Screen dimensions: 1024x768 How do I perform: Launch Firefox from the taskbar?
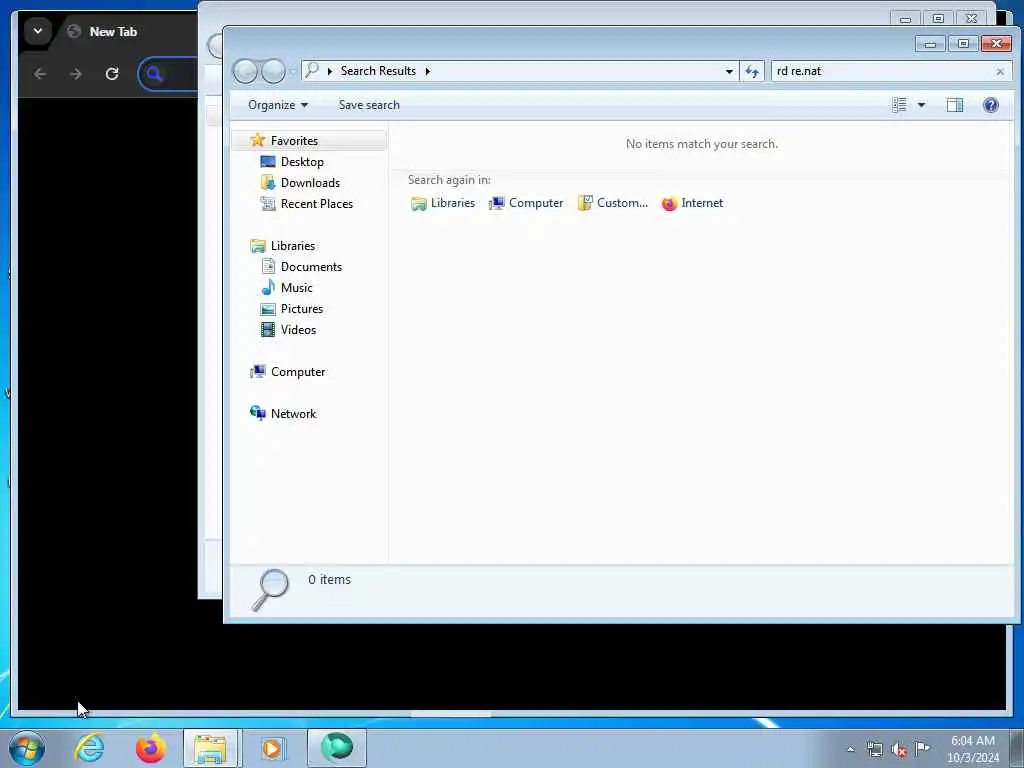click(150, 748)
